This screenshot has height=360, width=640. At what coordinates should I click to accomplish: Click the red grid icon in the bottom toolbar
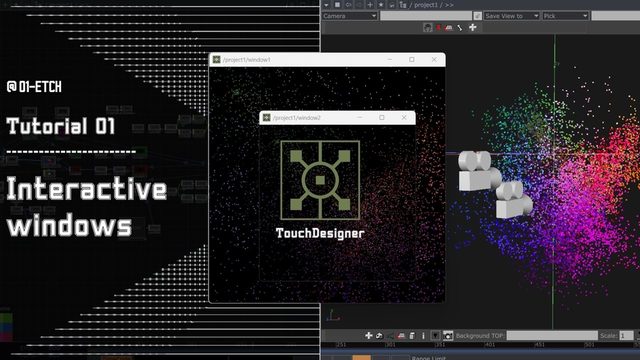point(401,336)
